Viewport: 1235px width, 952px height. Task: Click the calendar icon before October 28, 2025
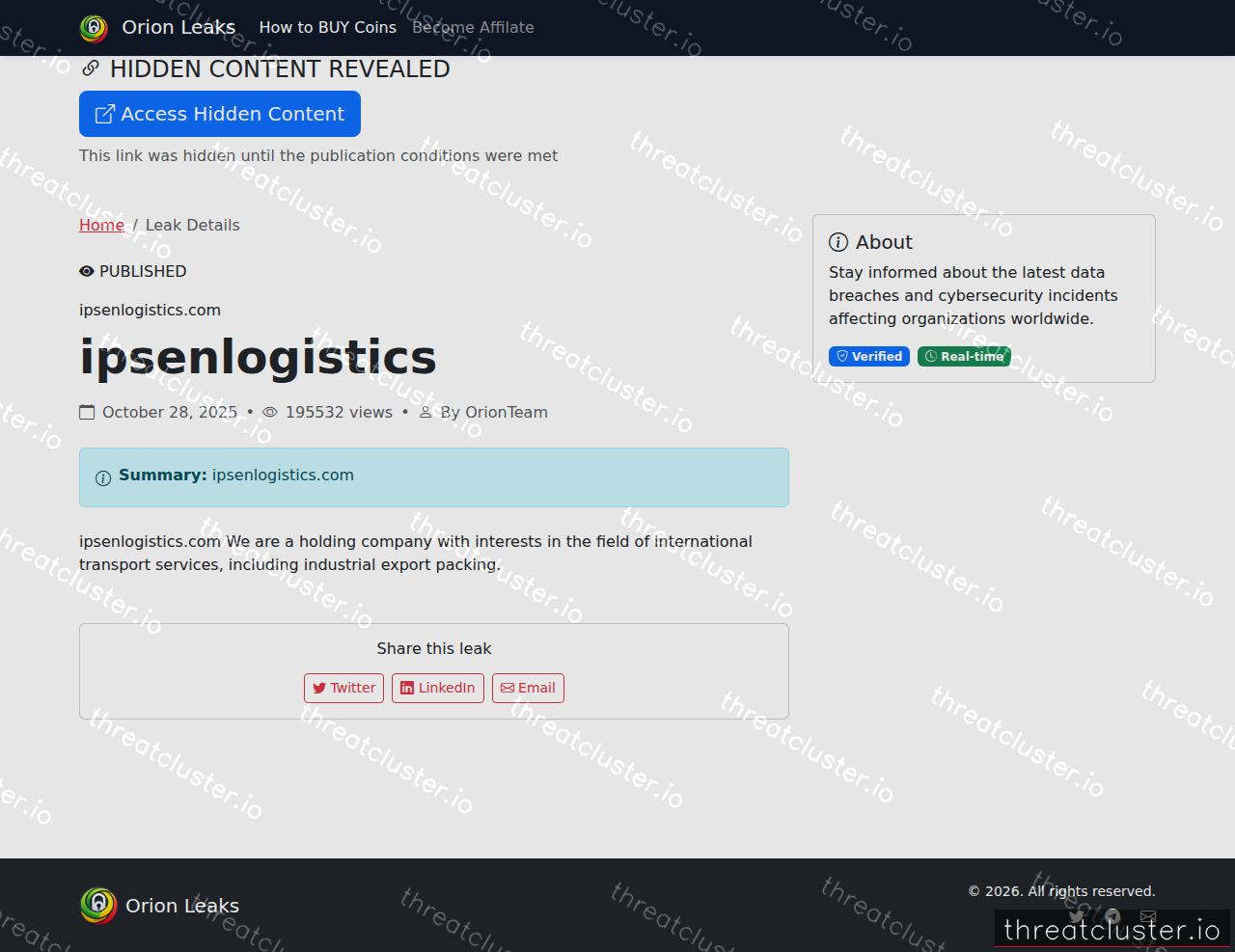pos(87,413)
